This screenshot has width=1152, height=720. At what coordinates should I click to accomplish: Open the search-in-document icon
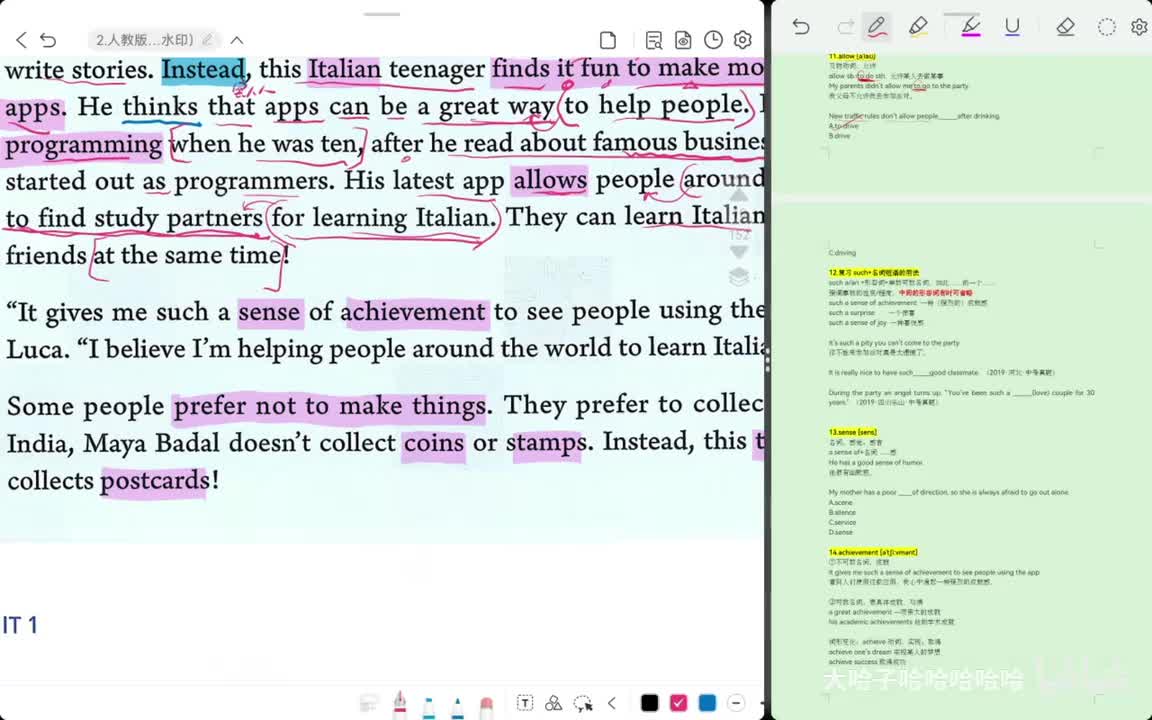pos(653,40)
